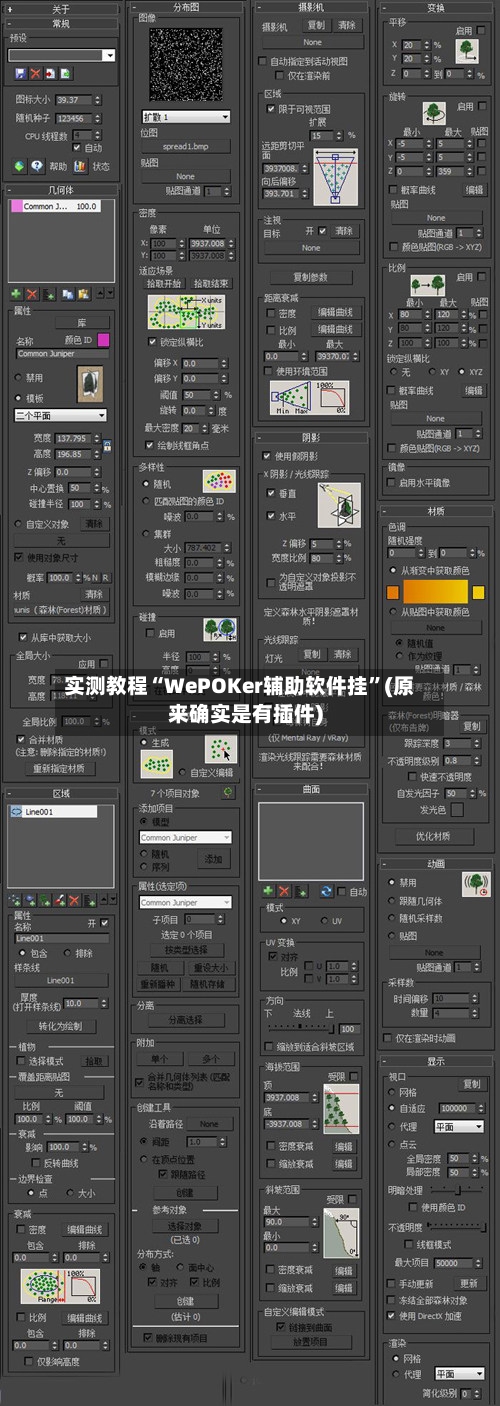Collapse the 常规 rollout header
This screenshot has height=1406, width=500.
[x=62, y=22]
